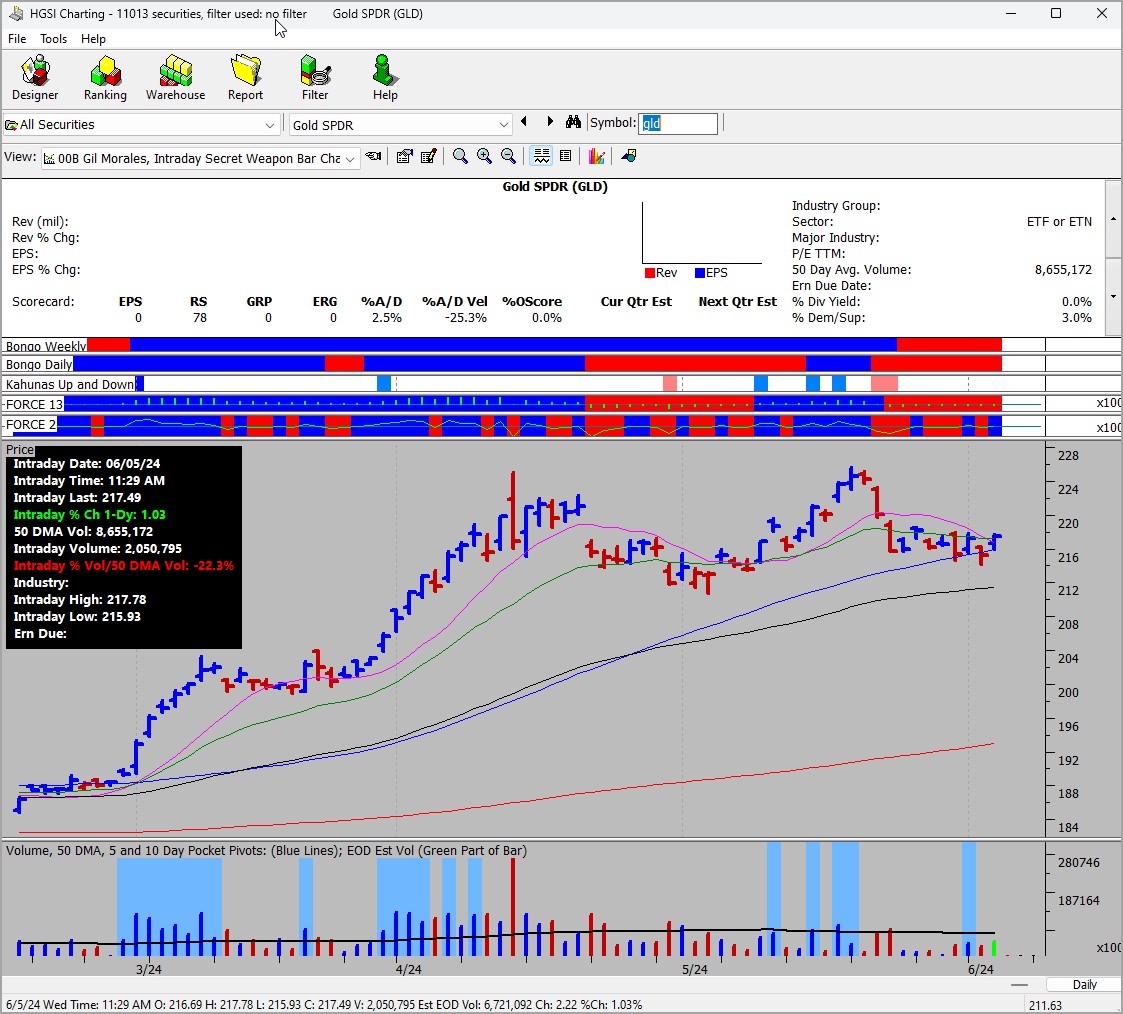The width and height of the screenshot is (1123, 1014).
Task: Click the %A/D scorecard value 2.5%
Action: coord(387,318)
